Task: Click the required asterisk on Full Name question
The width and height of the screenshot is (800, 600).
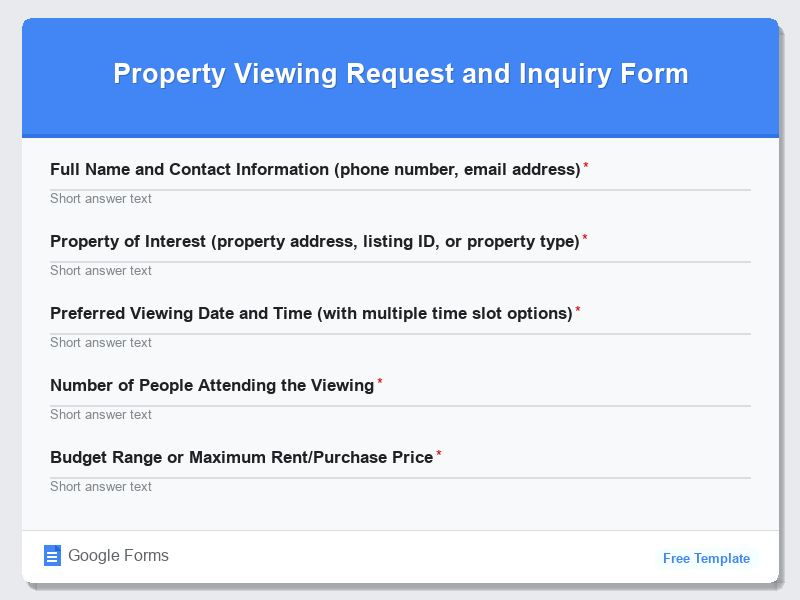Action: (x=585, y=165)
